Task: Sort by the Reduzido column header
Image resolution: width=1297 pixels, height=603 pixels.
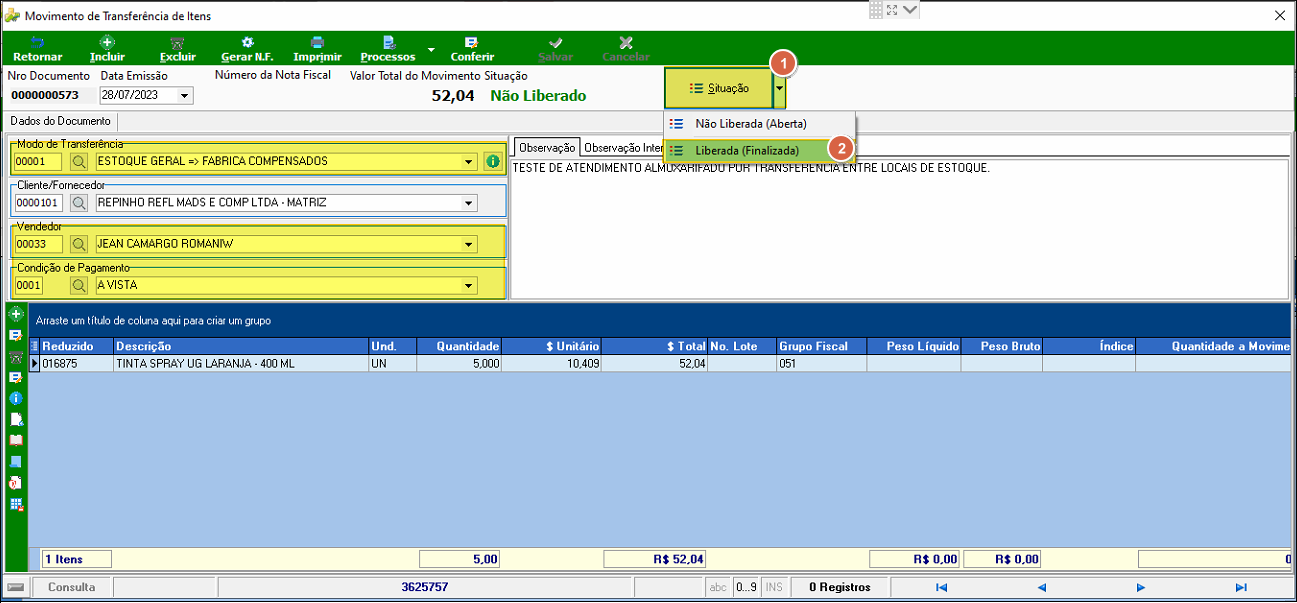Action: [76, 346]
